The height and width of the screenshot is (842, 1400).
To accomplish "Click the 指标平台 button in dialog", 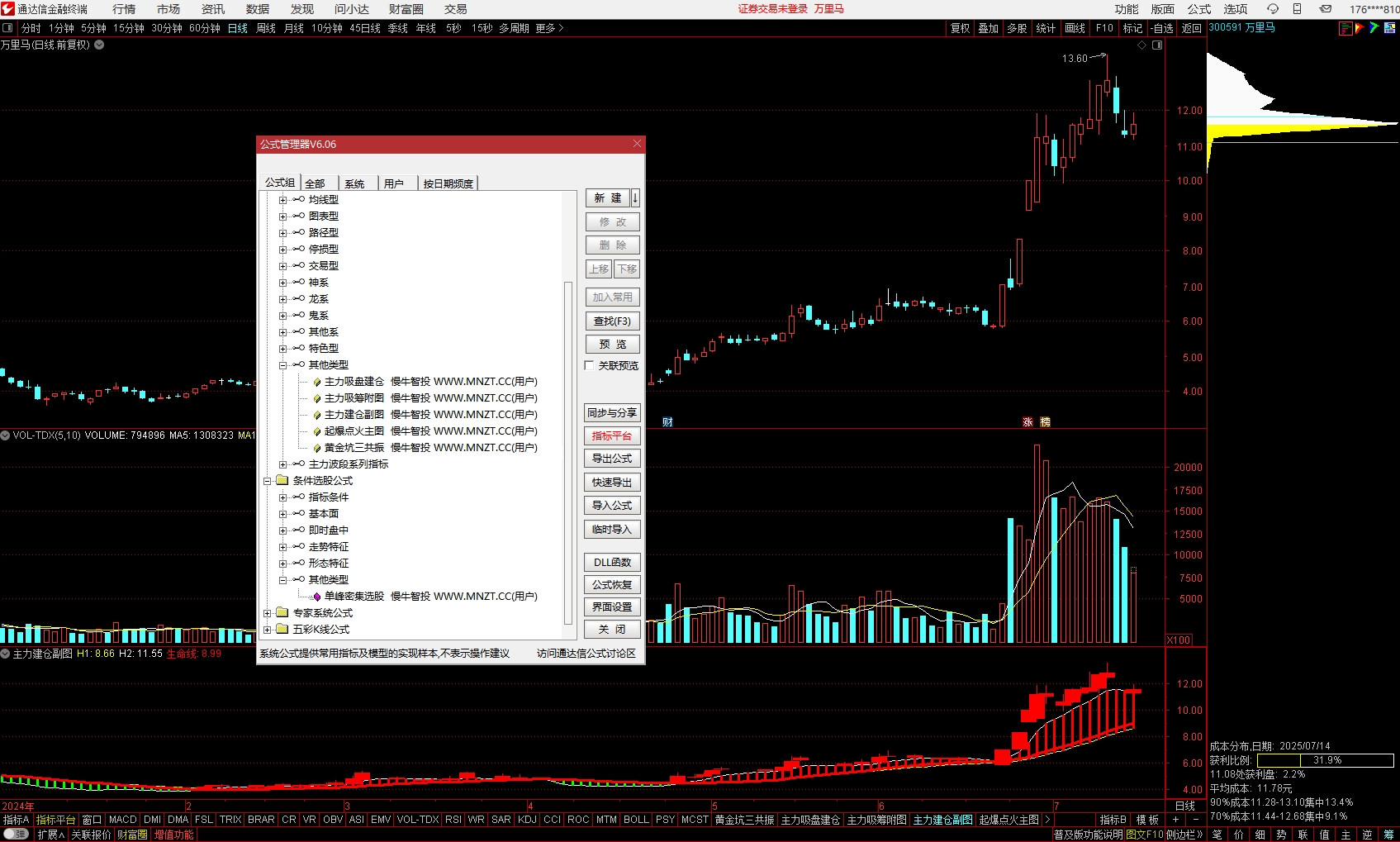I will click(612, 435).
